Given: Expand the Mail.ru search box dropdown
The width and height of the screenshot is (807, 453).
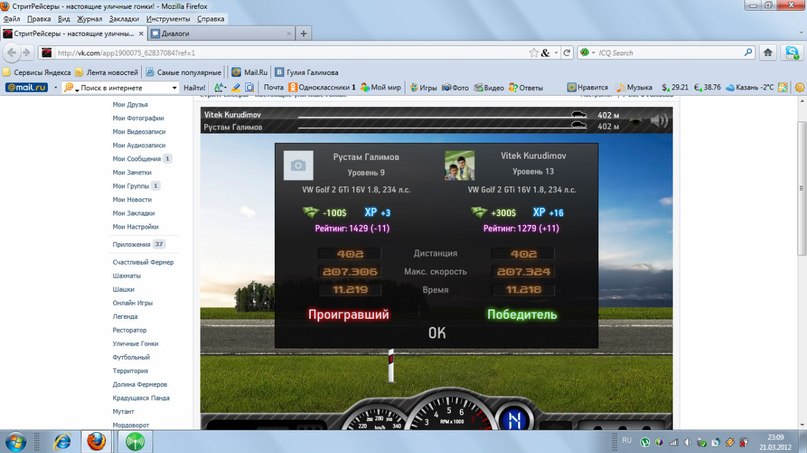Looking at the screenshot, I should pos(175,88).
